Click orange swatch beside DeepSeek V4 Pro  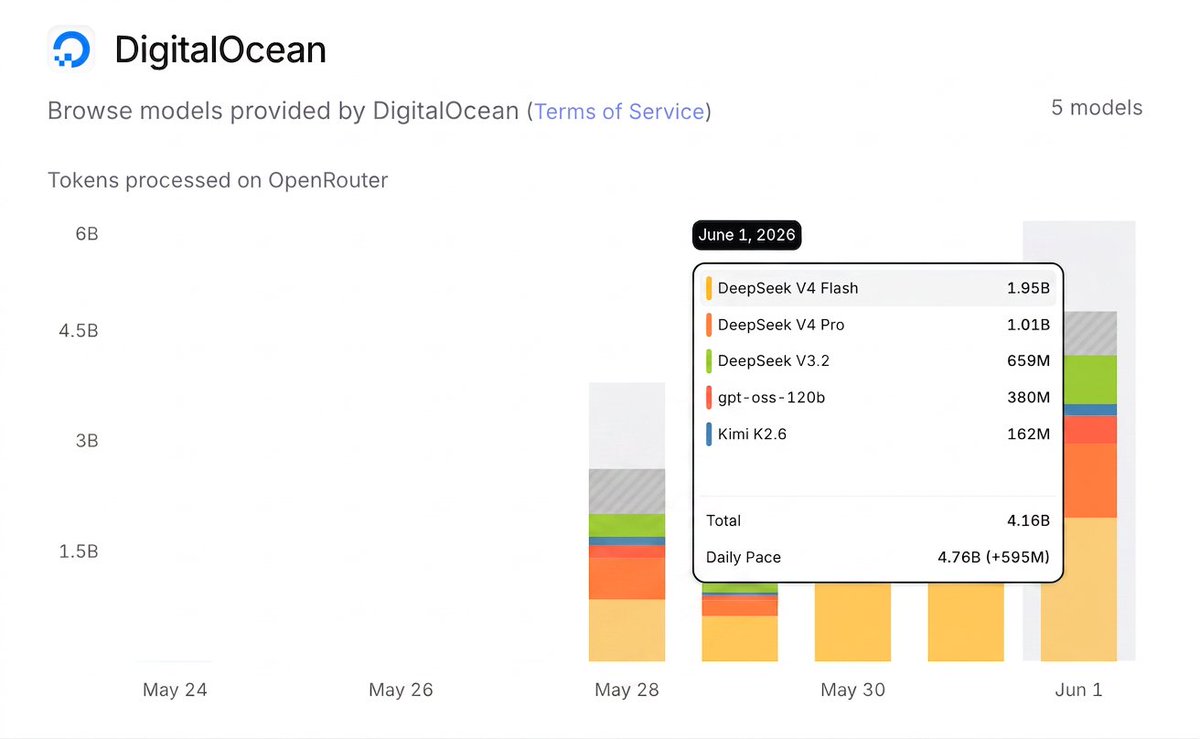point(709,325)
